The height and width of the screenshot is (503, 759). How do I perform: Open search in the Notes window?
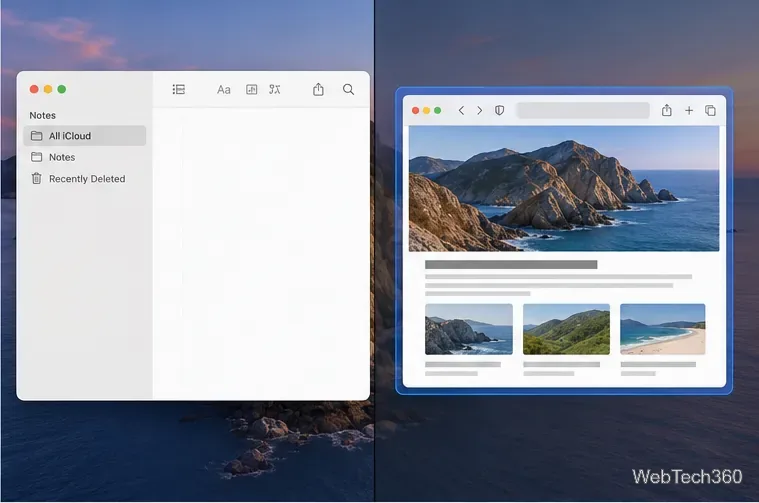[x=349, y=89]
